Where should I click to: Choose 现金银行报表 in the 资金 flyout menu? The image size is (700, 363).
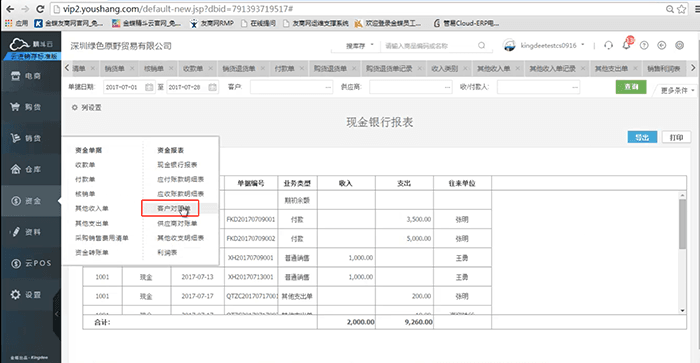177,165
